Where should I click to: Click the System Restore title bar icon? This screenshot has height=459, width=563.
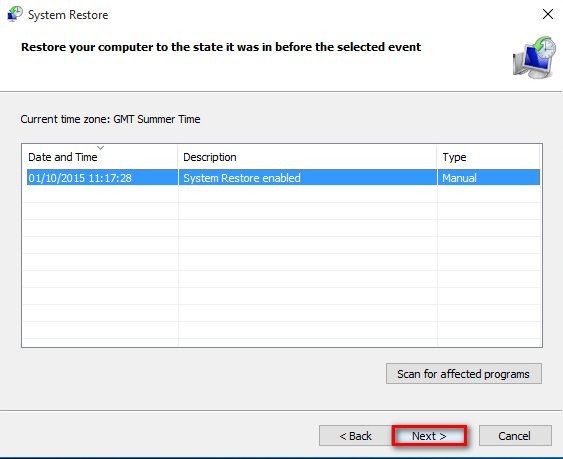(15, 14)
